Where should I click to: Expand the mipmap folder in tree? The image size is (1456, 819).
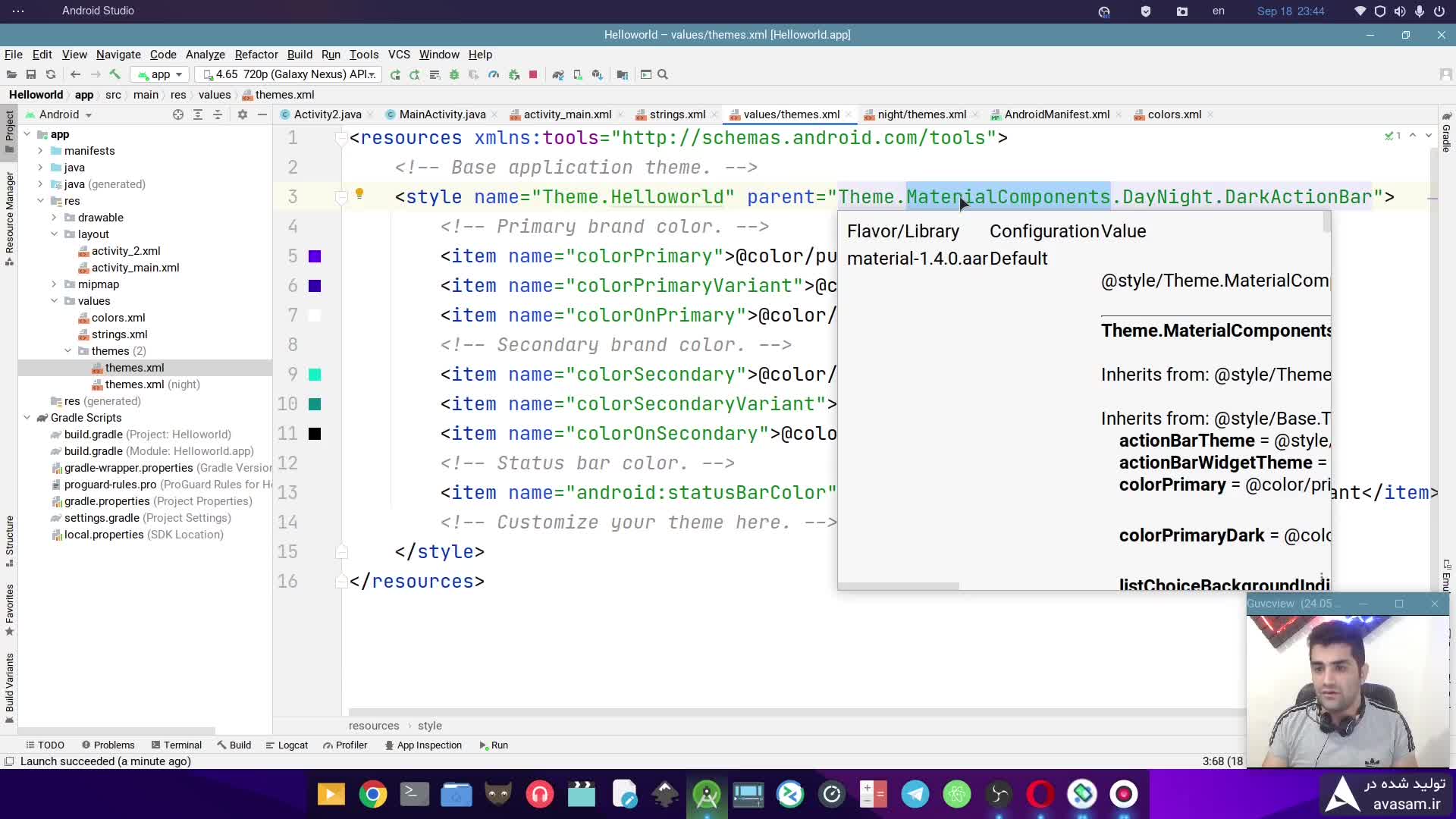click(54, 284)
